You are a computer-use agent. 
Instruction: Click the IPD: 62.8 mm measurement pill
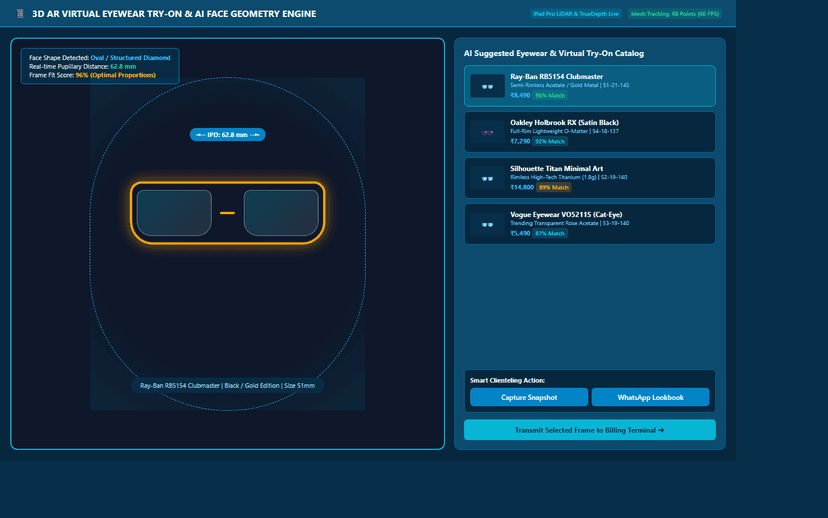(228, 135)
